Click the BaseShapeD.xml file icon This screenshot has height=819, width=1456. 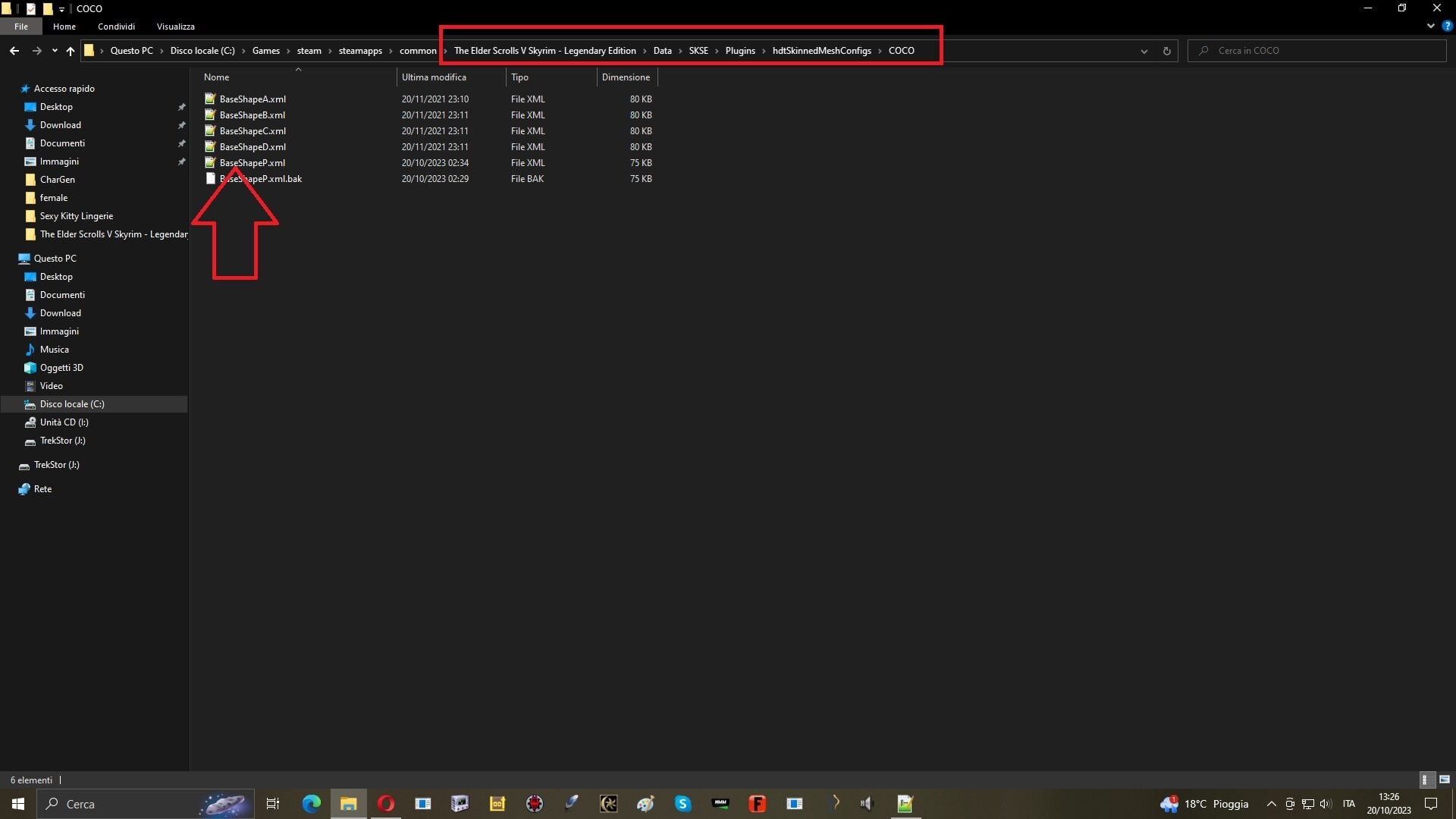210,146
